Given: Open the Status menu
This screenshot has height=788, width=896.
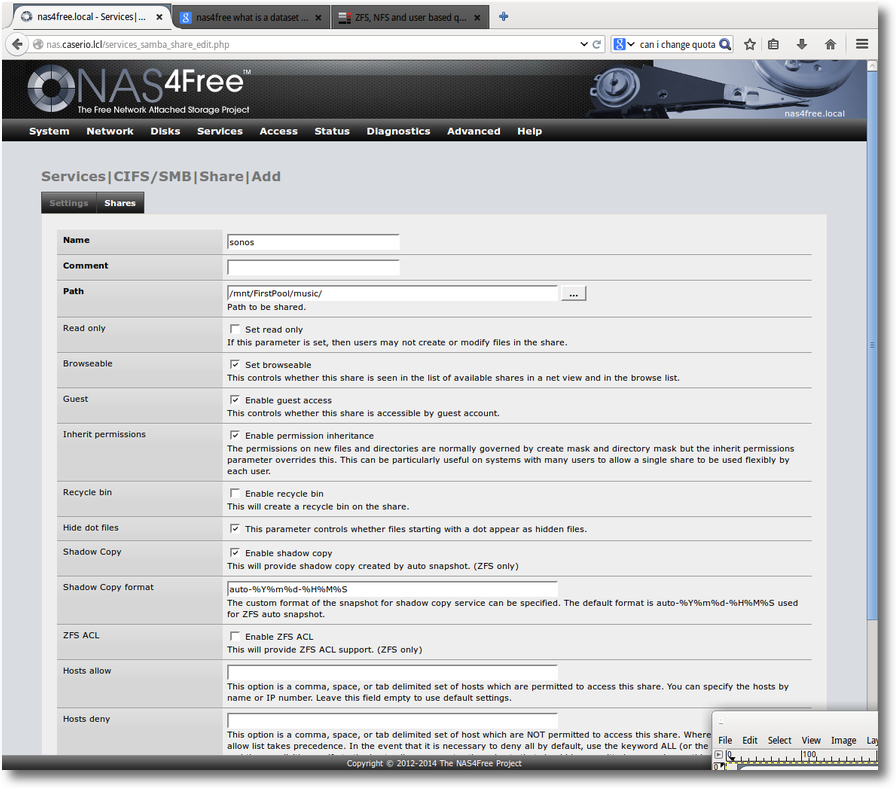Looking at the screenshot, I should coord(332,131).
